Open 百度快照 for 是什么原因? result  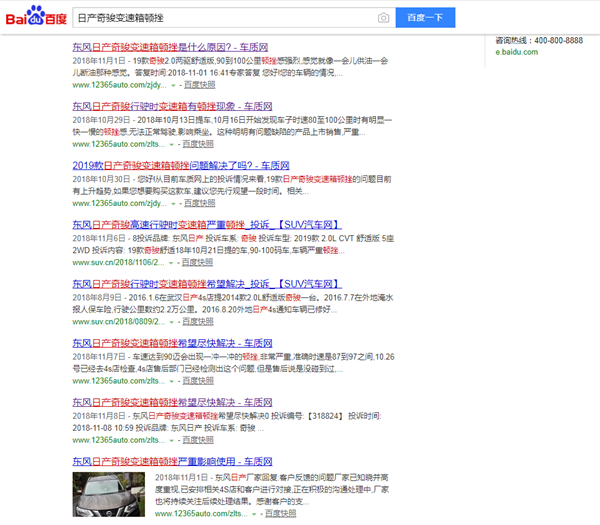coord(200,85)
